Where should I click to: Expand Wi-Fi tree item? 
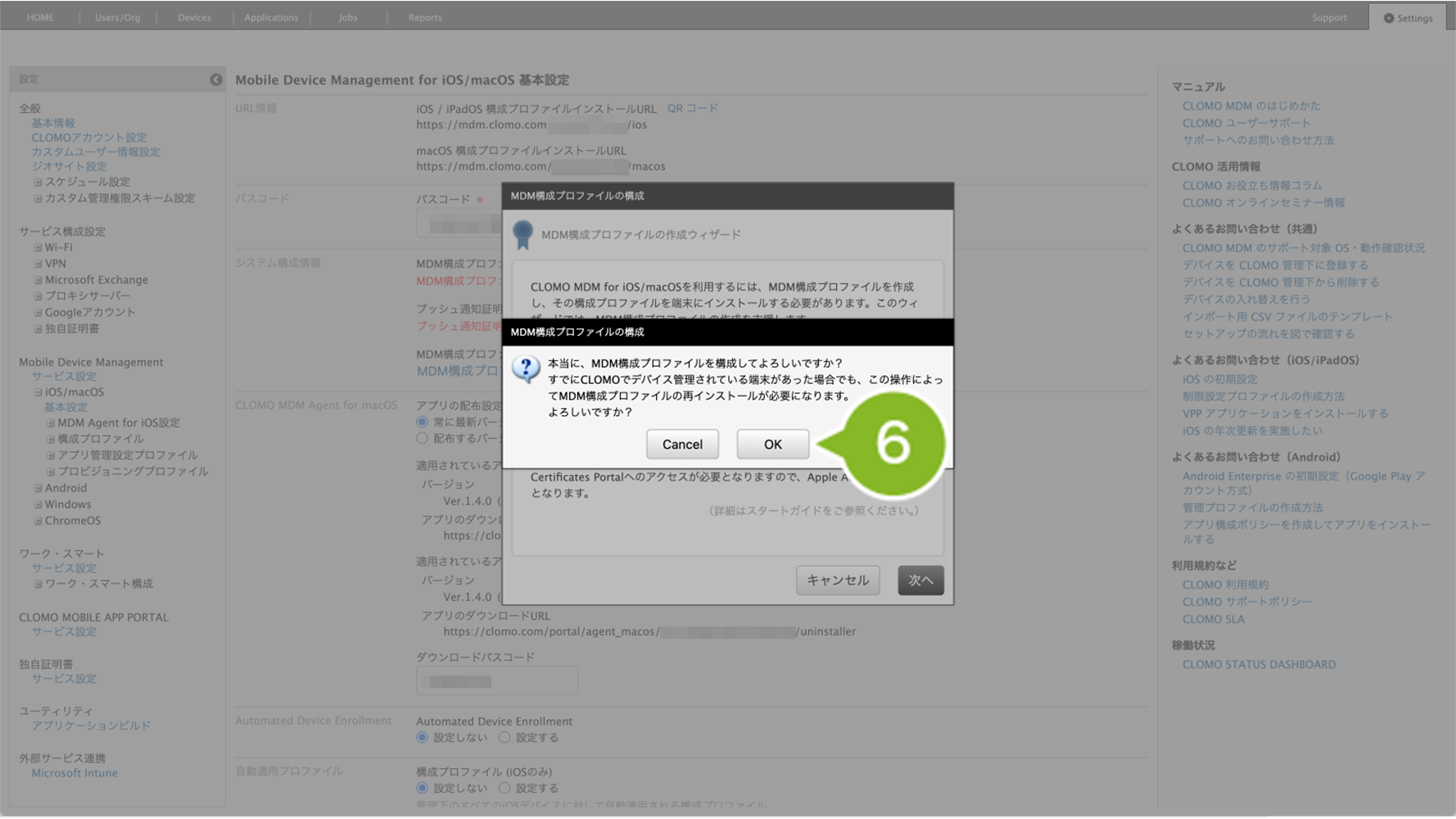[38, 247]
